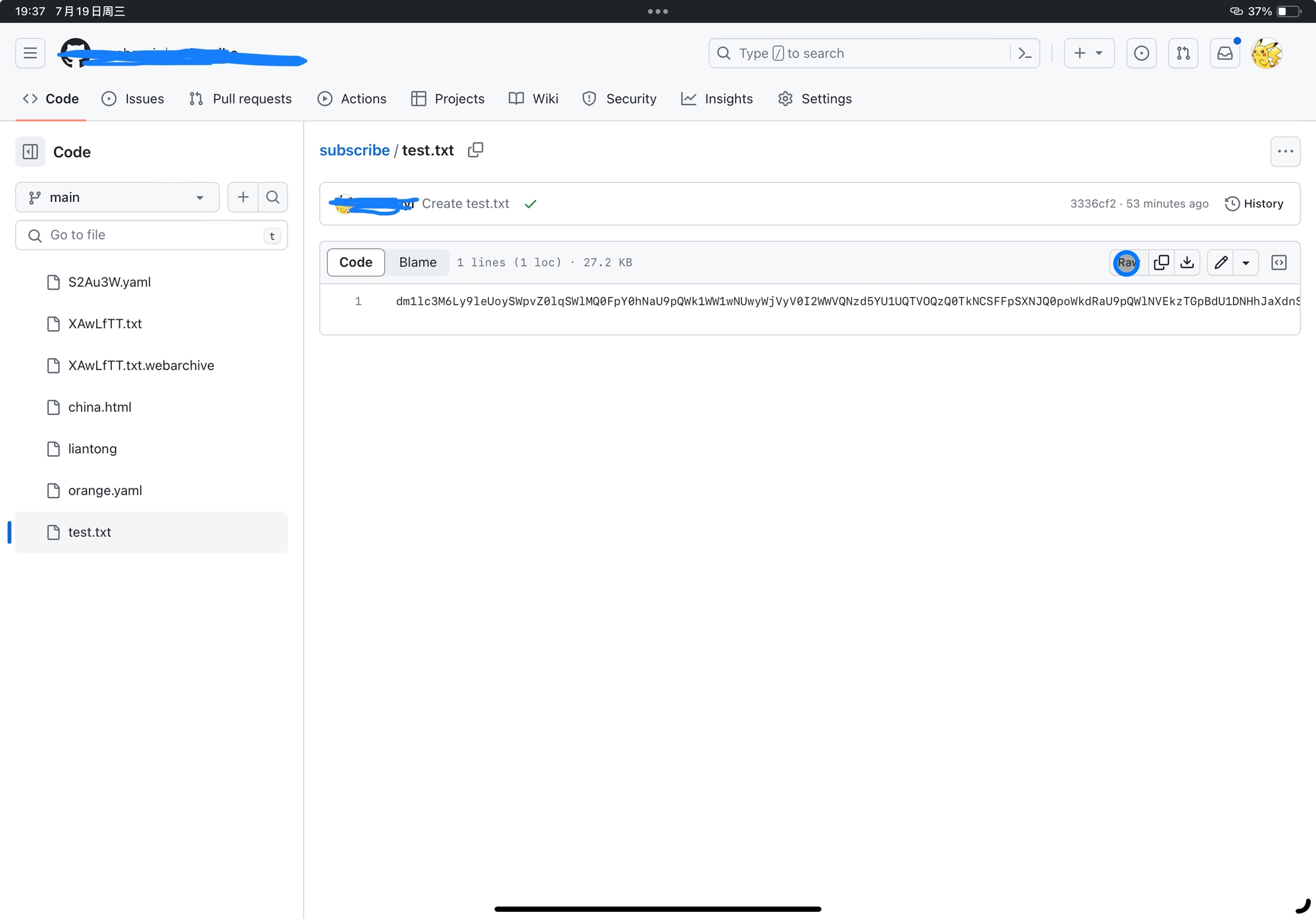Edit test.txt with pencil icon

(x=1221, y=262)
